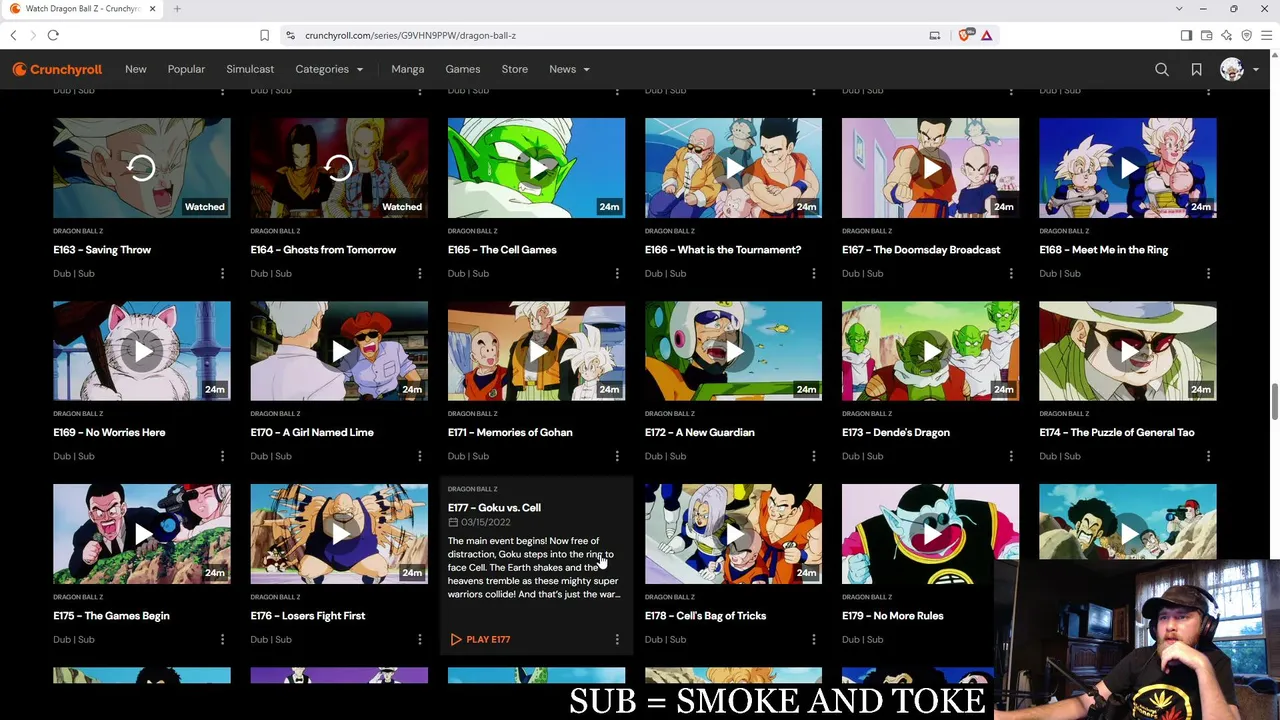
Task: Visit the Crunchyroll Store
Action: 515,69
